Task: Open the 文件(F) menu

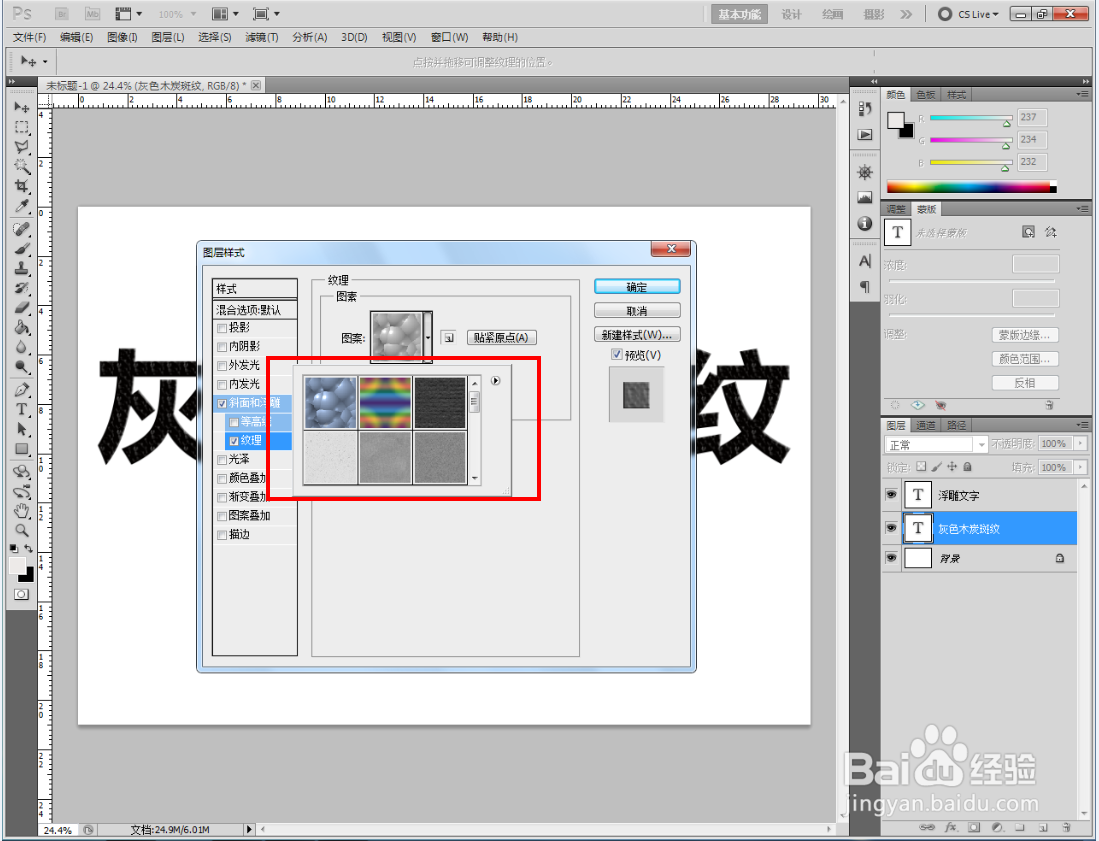Action: [x=29, y=37]
